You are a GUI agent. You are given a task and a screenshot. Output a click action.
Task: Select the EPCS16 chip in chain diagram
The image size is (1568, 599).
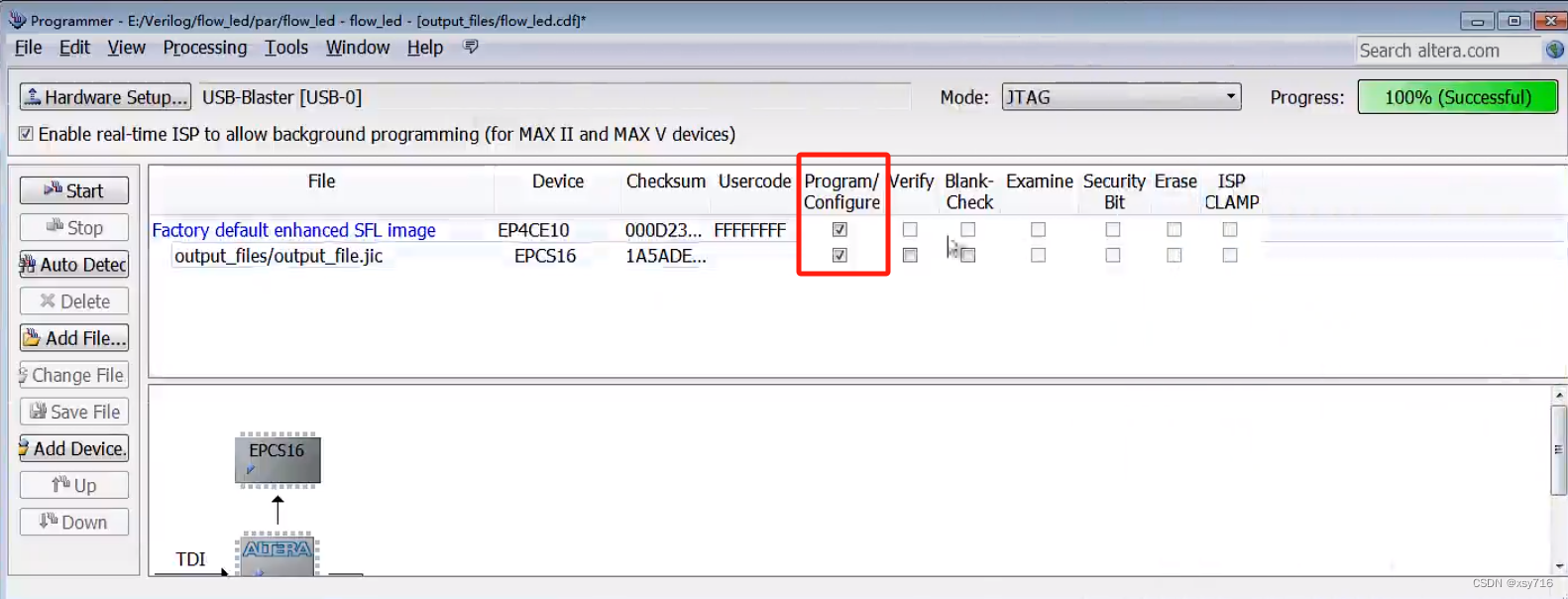point(278,460)
